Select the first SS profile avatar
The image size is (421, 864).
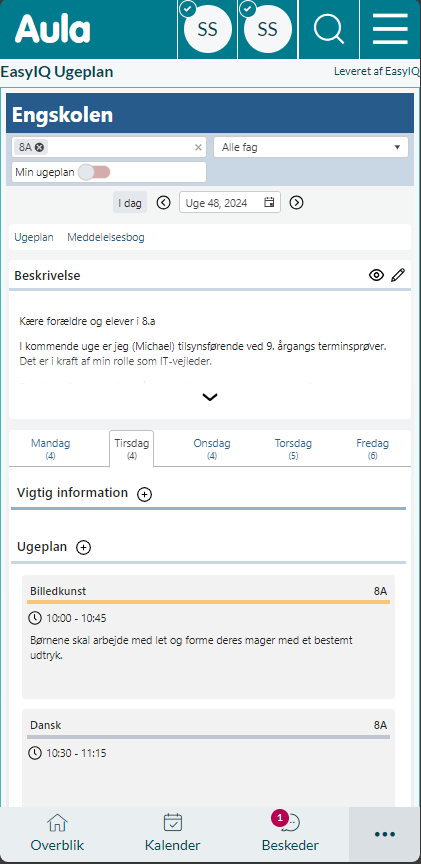point(208,29)
